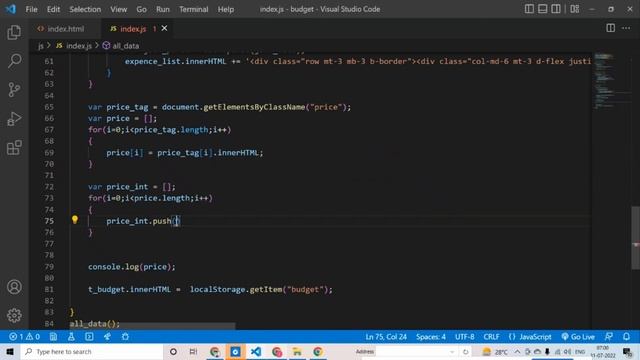Viewport: 640px width, 360px height.
Task: Open Go menu
Action: tap(141, 9)
